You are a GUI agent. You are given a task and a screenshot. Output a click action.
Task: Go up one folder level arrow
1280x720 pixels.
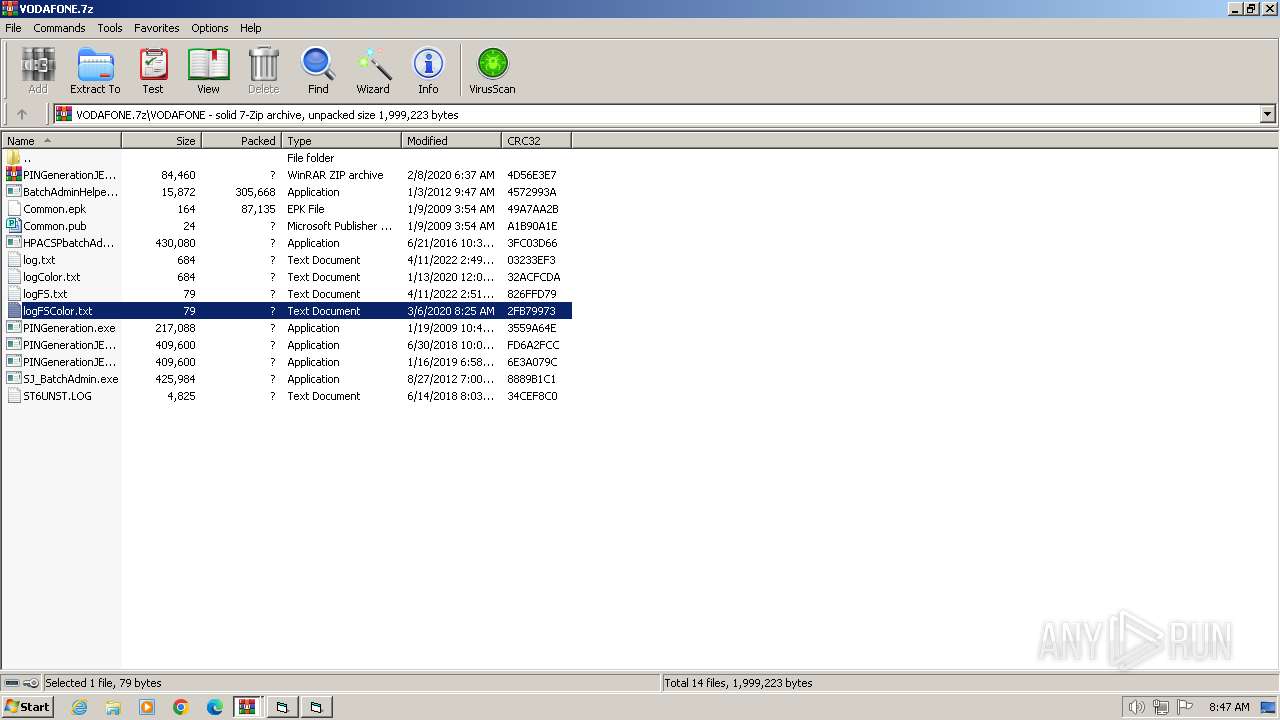point(22,114)
